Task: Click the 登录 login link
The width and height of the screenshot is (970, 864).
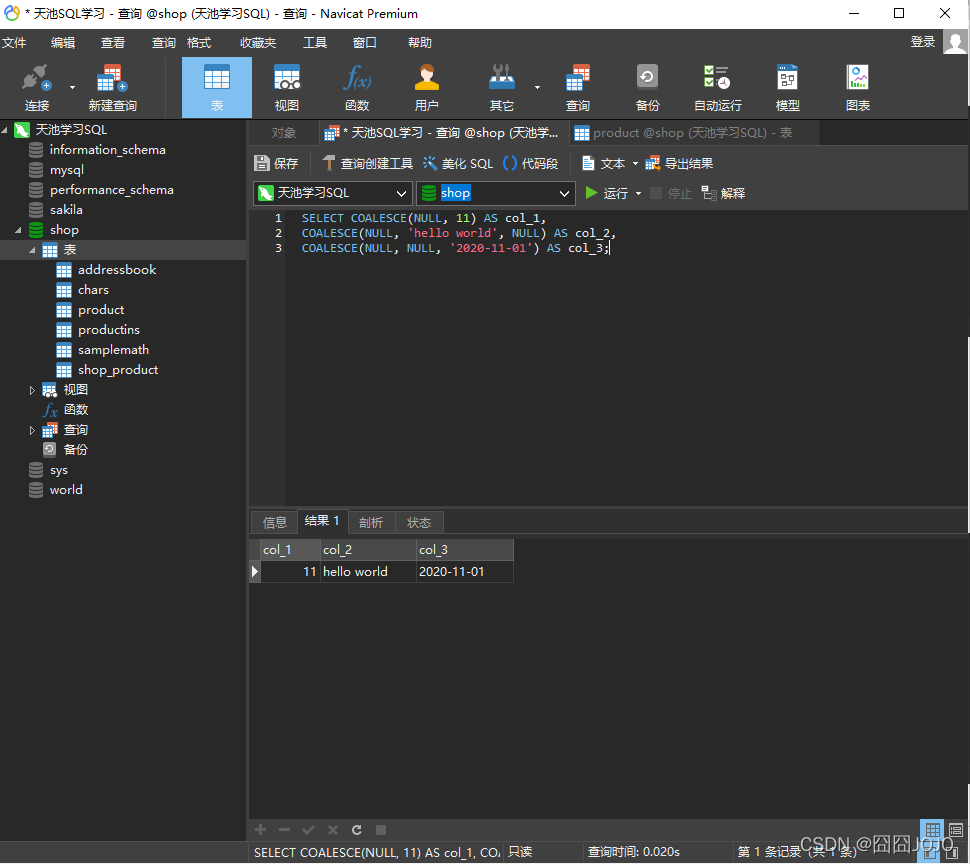Action: pyautogui.click(x=922, y=41)
